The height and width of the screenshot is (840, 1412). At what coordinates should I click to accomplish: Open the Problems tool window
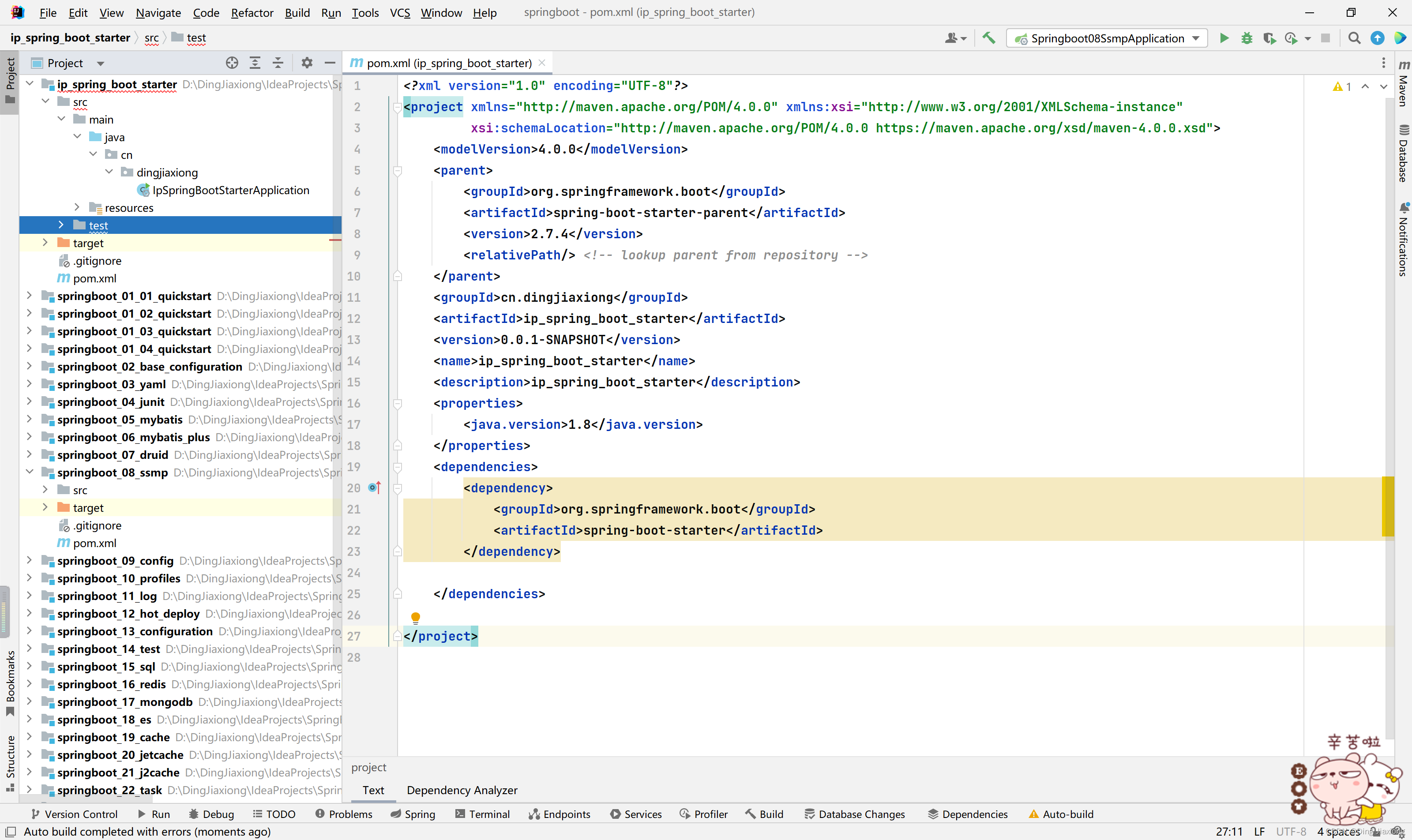pos(344,814)
